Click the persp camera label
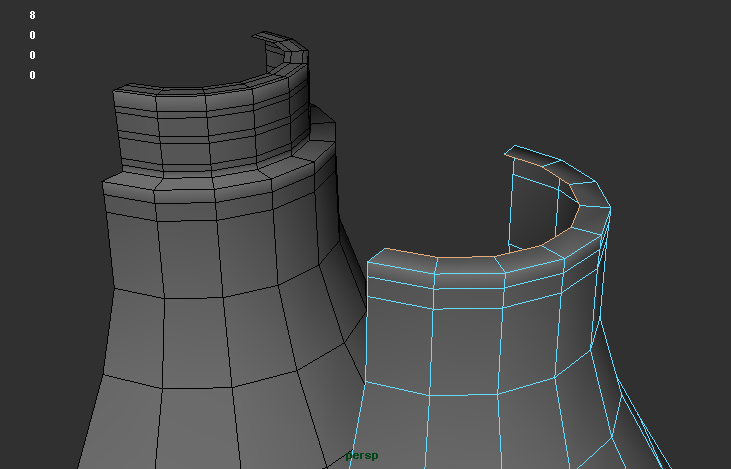The height and width of the screenshot is (469, 731). pyautogui.click(x=361, y=456)
